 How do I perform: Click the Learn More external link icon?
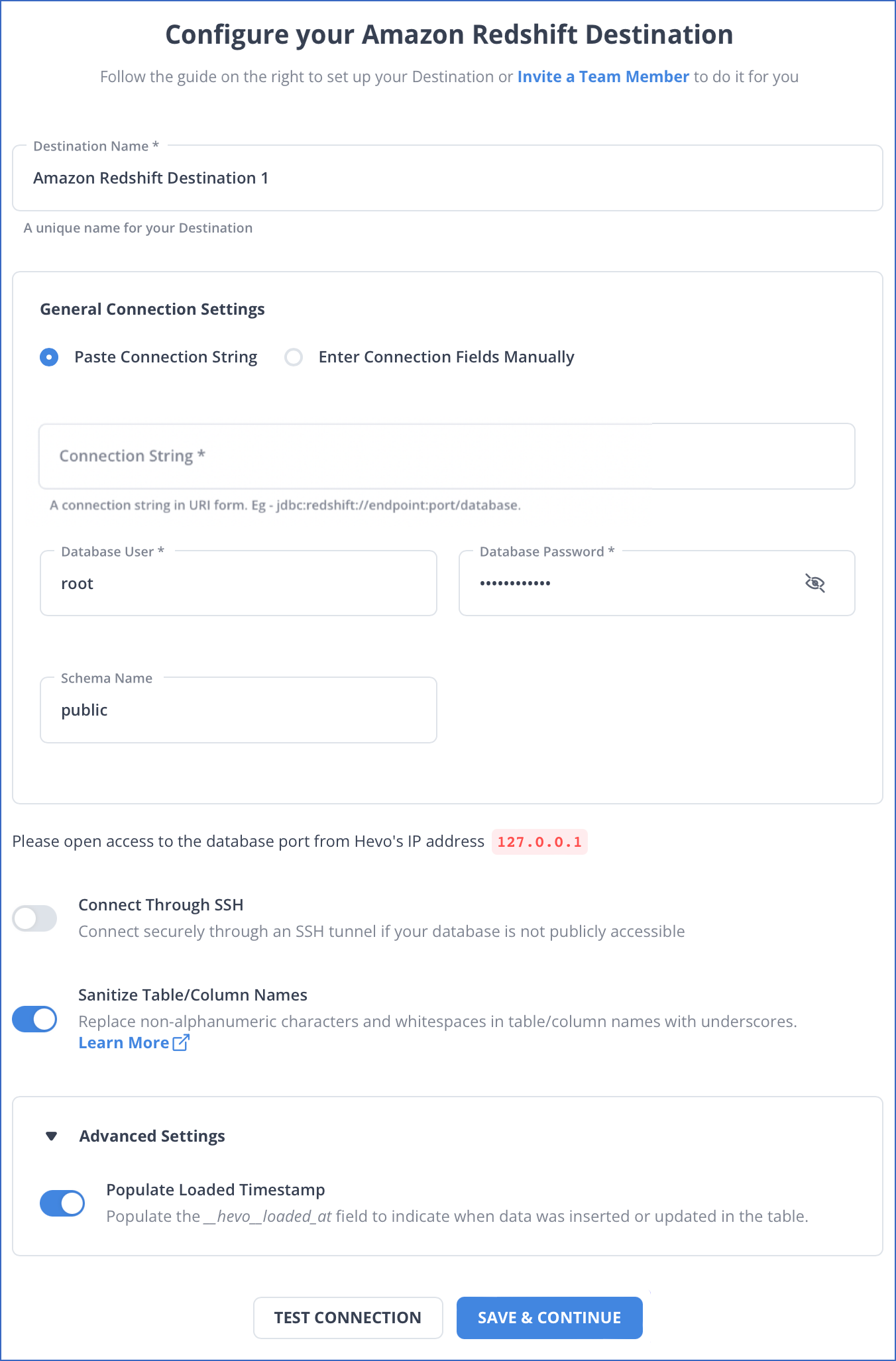coord(181,1043)
